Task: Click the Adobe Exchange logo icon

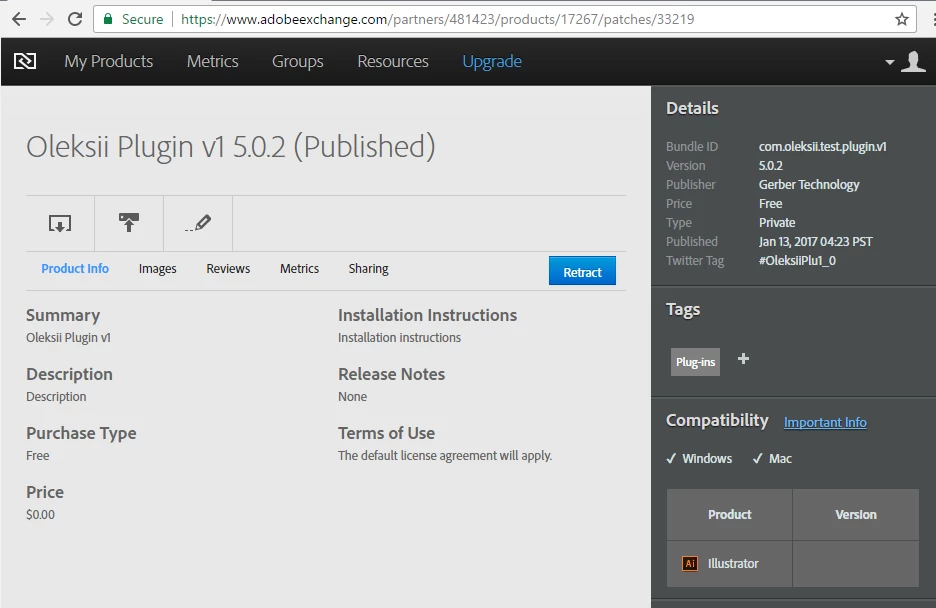Action: tap(25, 61)
